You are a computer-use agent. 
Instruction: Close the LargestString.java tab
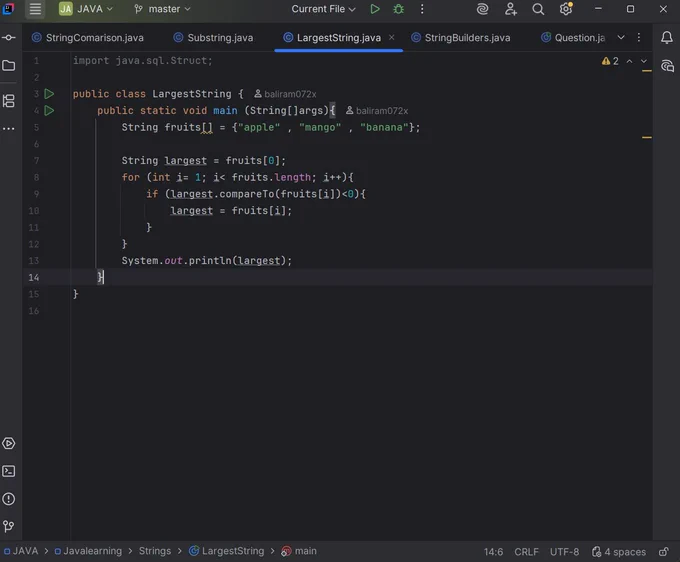point(392,37)
